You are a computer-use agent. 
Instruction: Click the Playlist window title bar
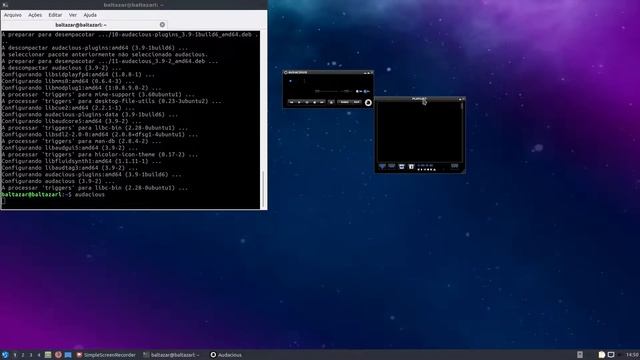(x=420, y=99)
